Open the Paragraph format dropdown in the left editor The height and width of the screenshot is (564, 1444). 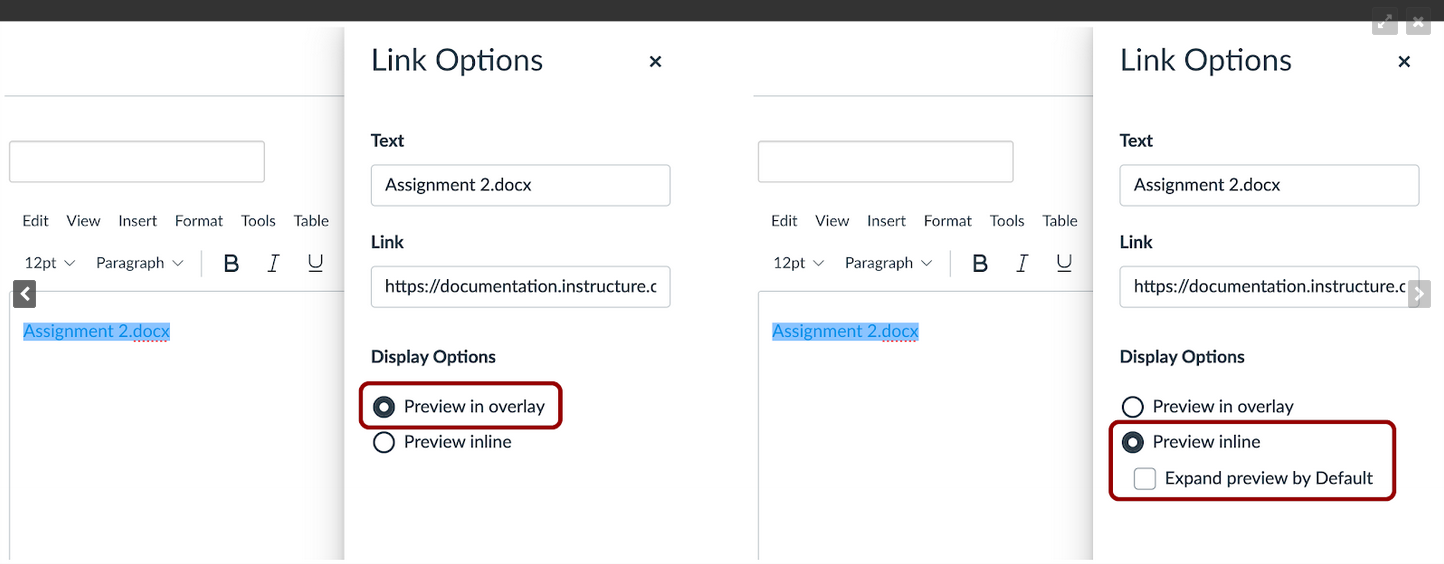(x=140, y=263)
